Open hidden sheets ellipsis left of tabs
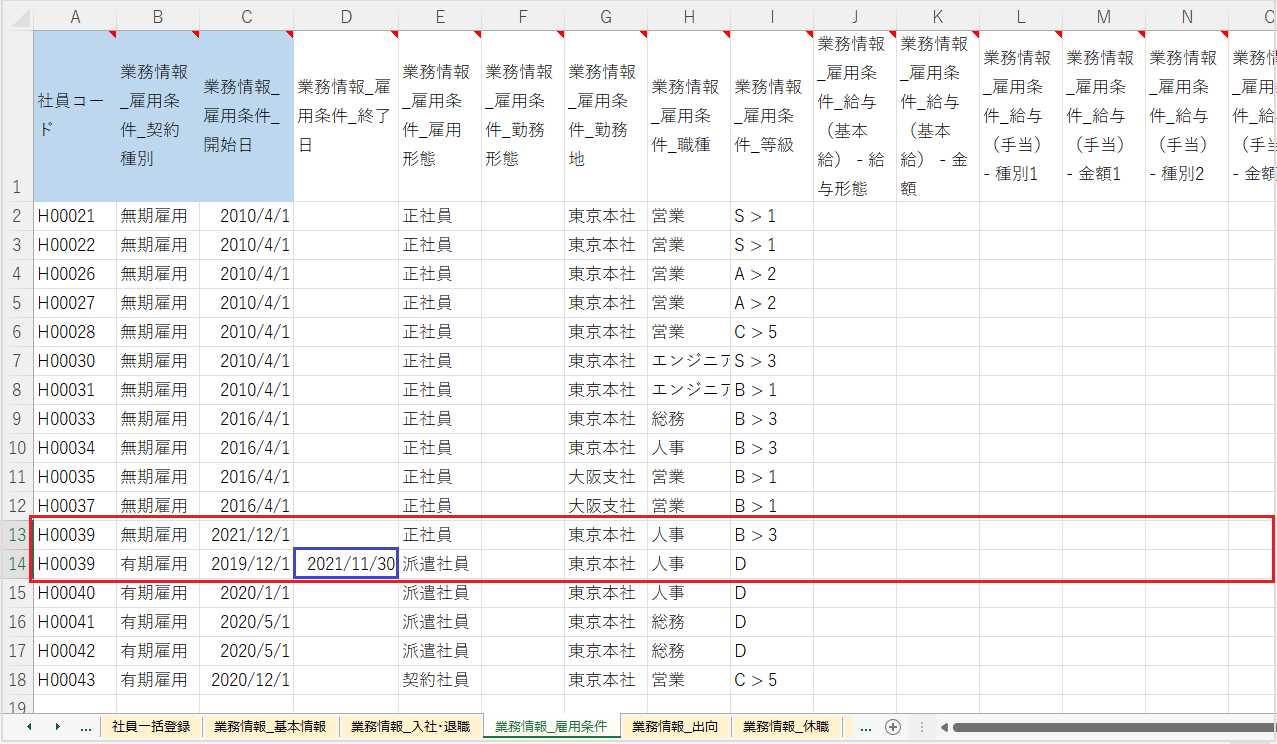Image resolution: width=1277 pixels, height=744 pixels. 85,727
